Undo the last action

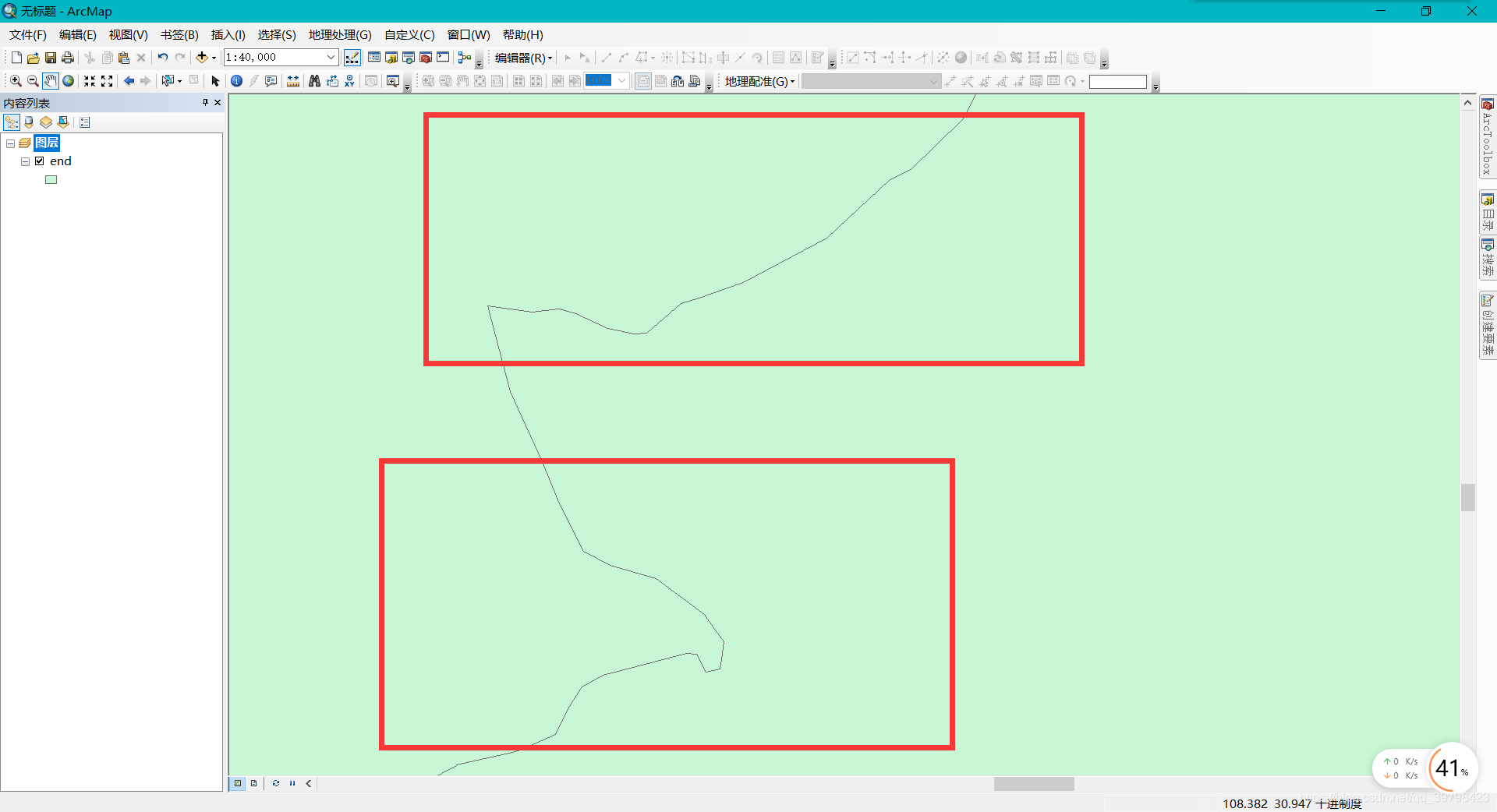tap(162, 58)
